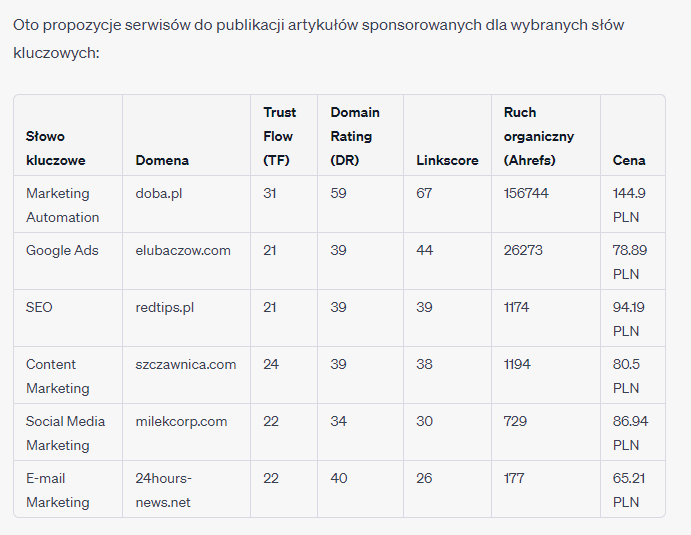The height and width of the screenshot is (535, 691).
Task: Click the Domena column header
Action: pos(162,160)
